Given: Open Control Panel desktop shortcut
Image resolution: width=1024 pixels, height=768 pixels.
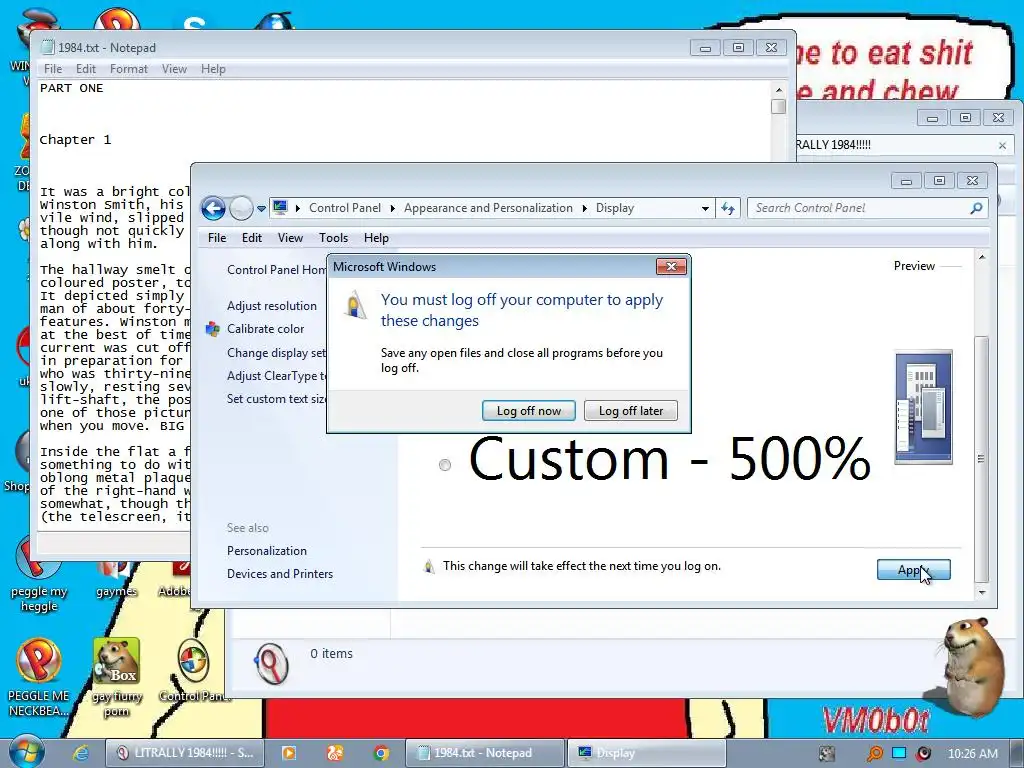Looking at the screenshot, I should point(195,672).
